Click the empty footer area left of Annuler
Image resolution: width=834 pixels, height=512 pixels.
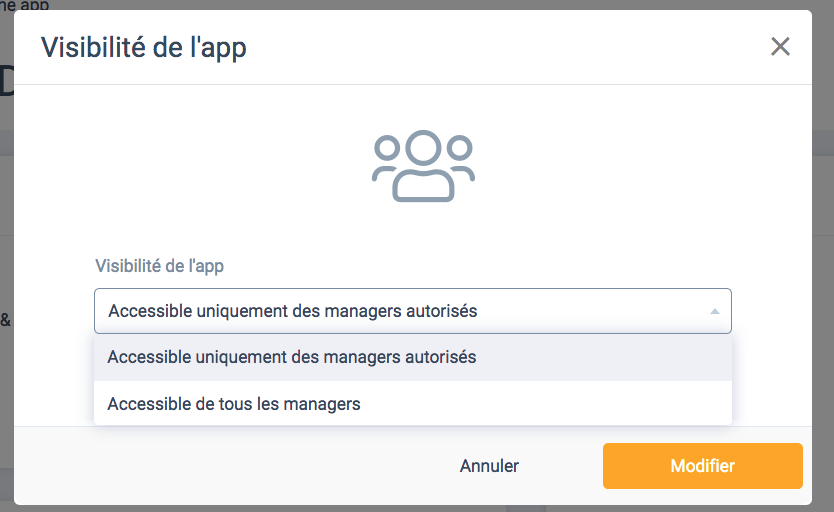(229, 466)
